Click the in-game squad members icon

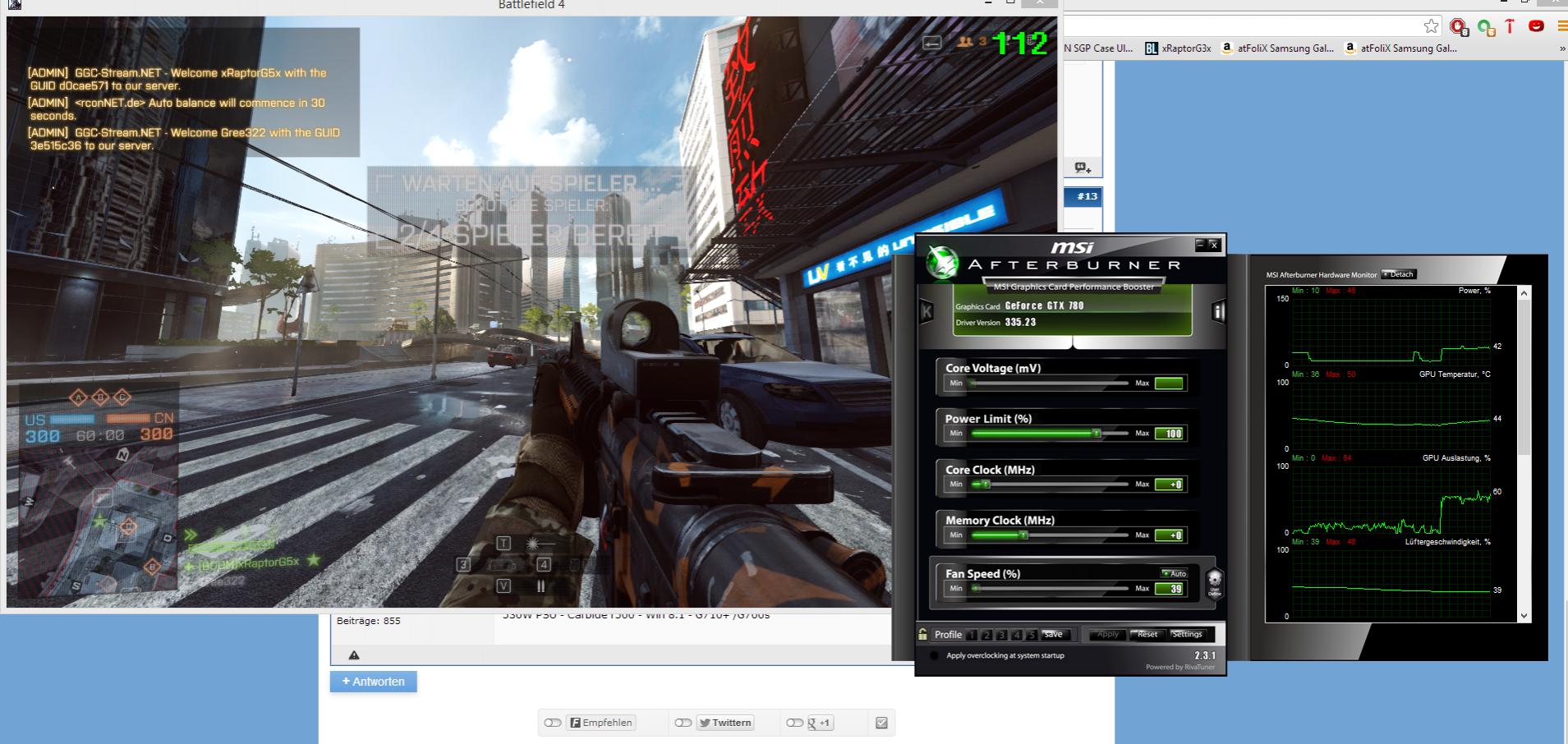[x=965, y=41]
